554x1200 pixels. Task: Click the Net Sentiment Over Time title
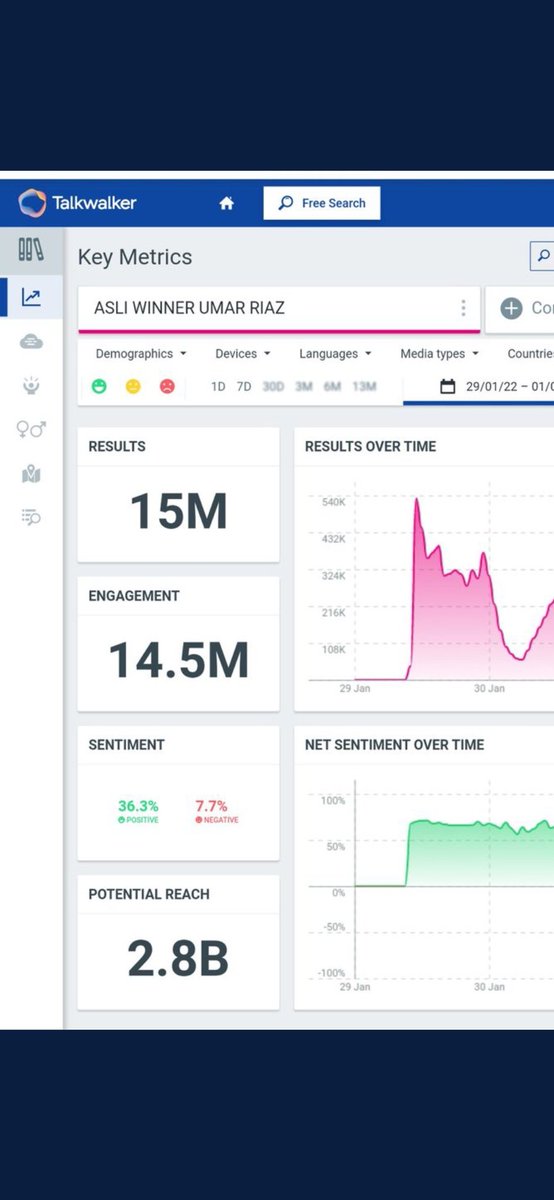click(394, 744)
